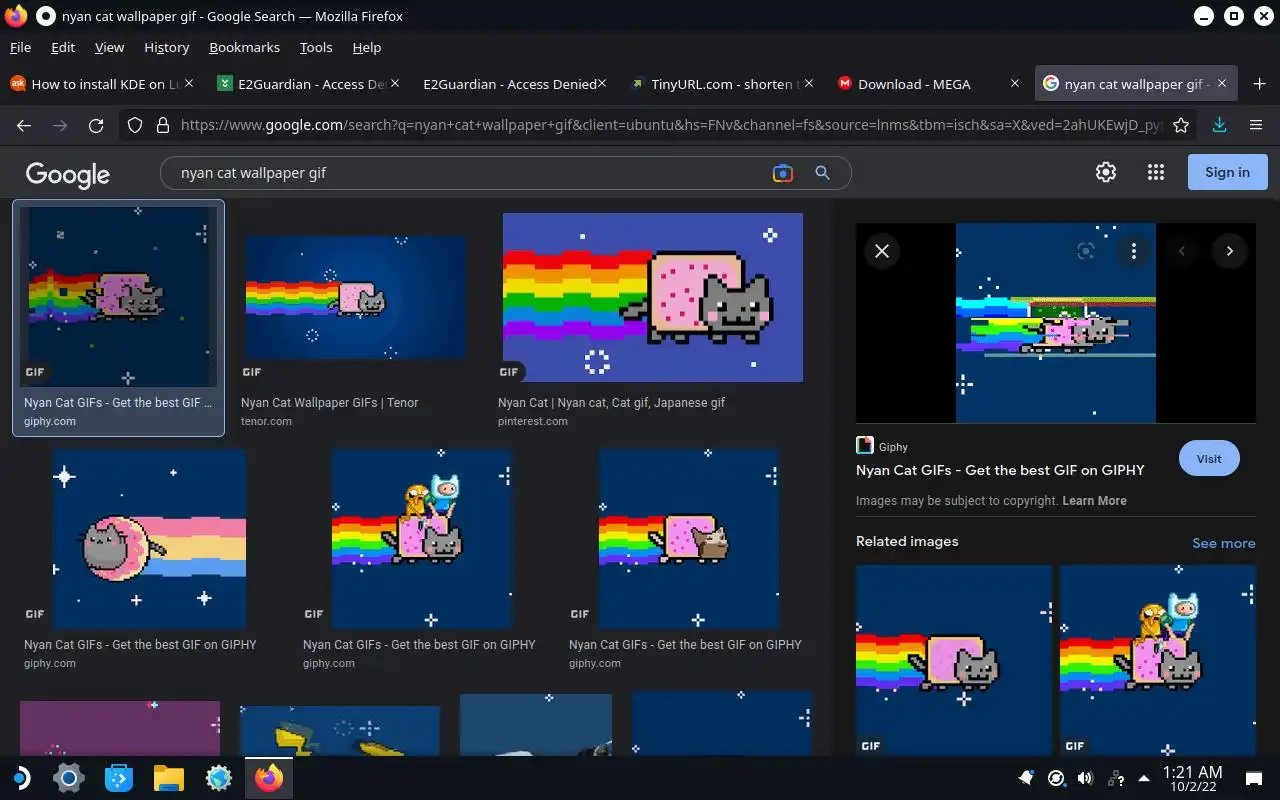Switch to the TinyURL.com tab

[x=721, y=84]
